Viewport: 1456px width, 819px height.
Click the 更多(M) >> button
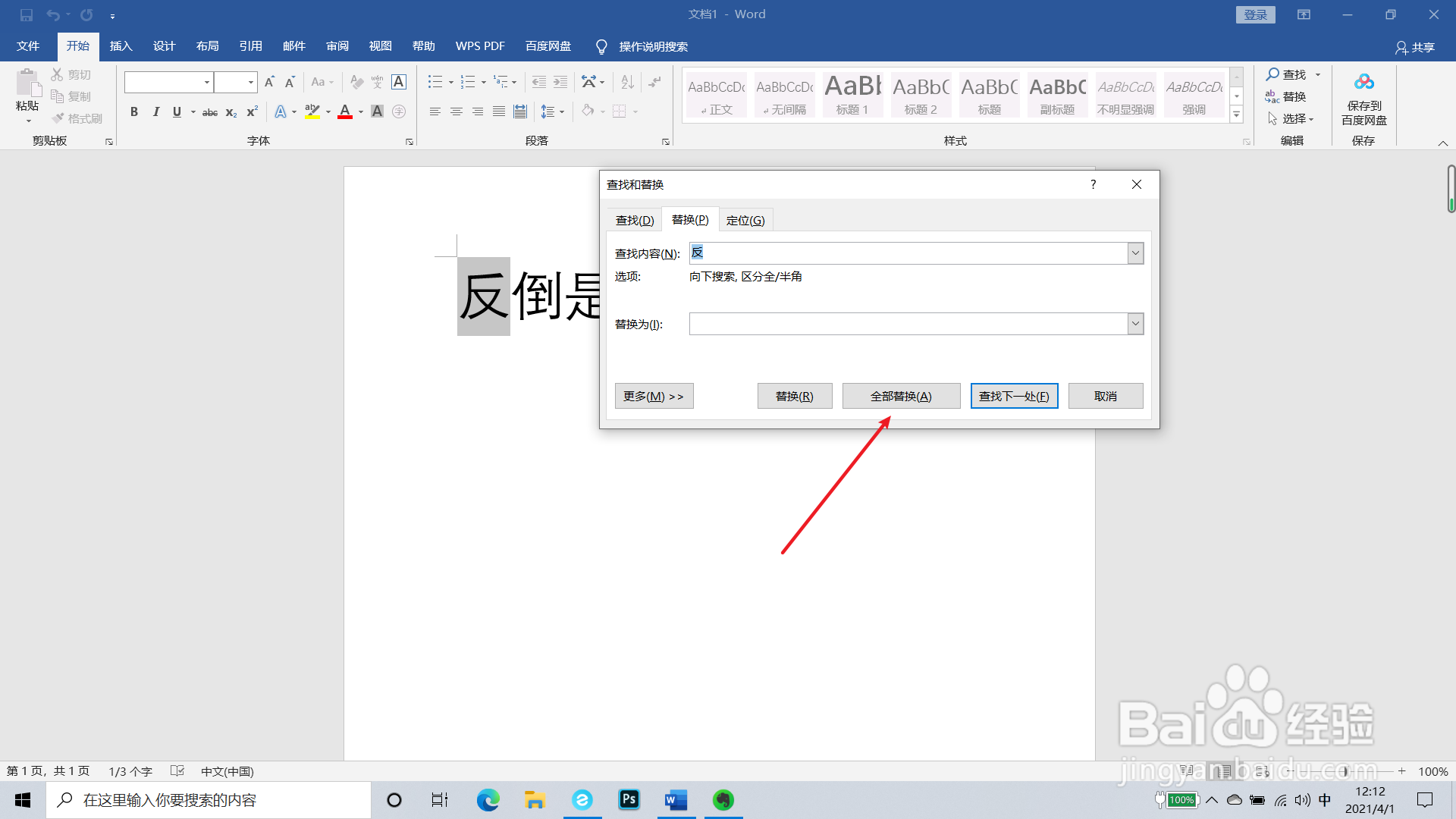pyautogui.click(x=654, y=396)
